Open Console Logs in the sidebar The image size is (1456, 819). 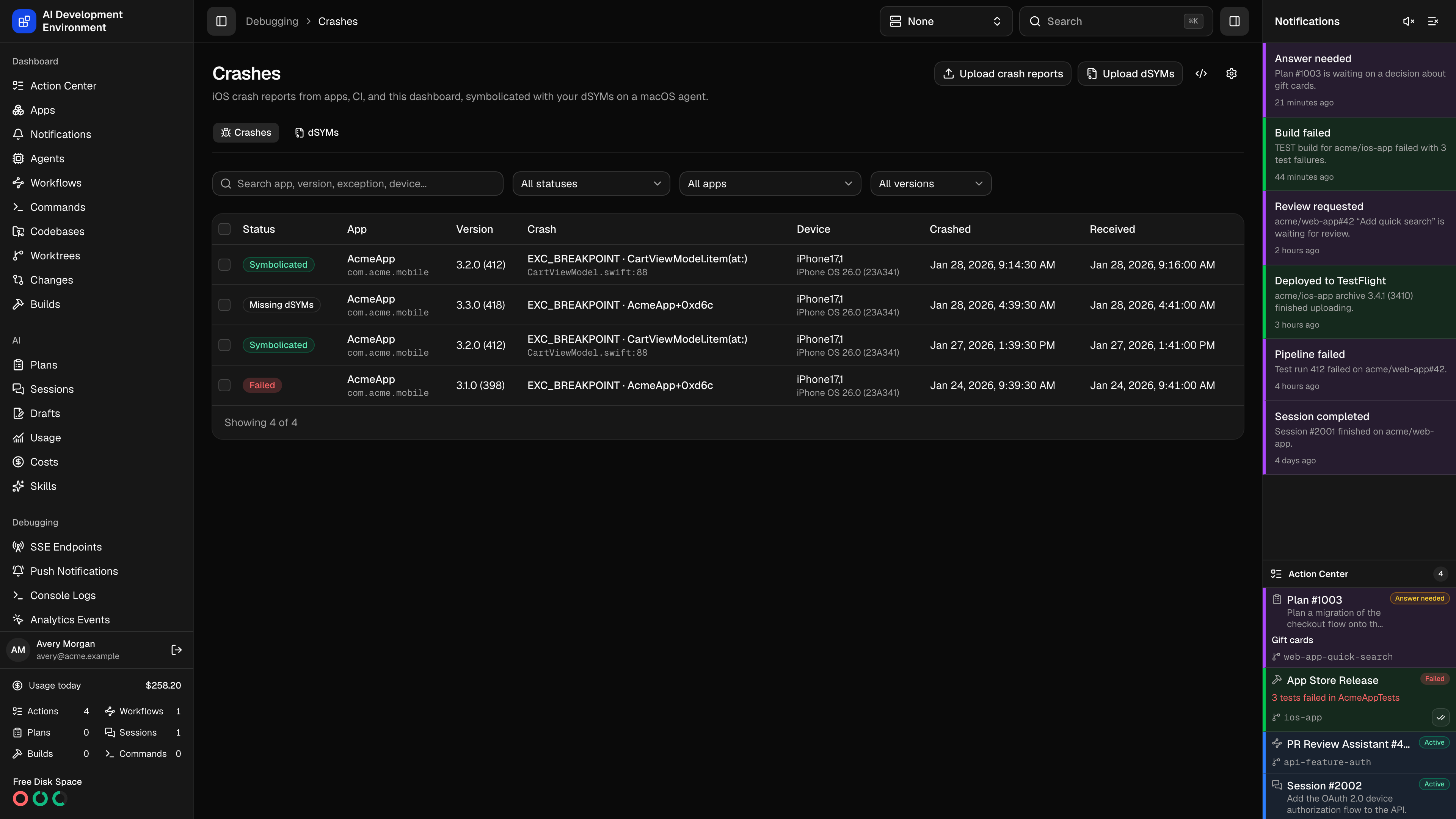point(97,595)
